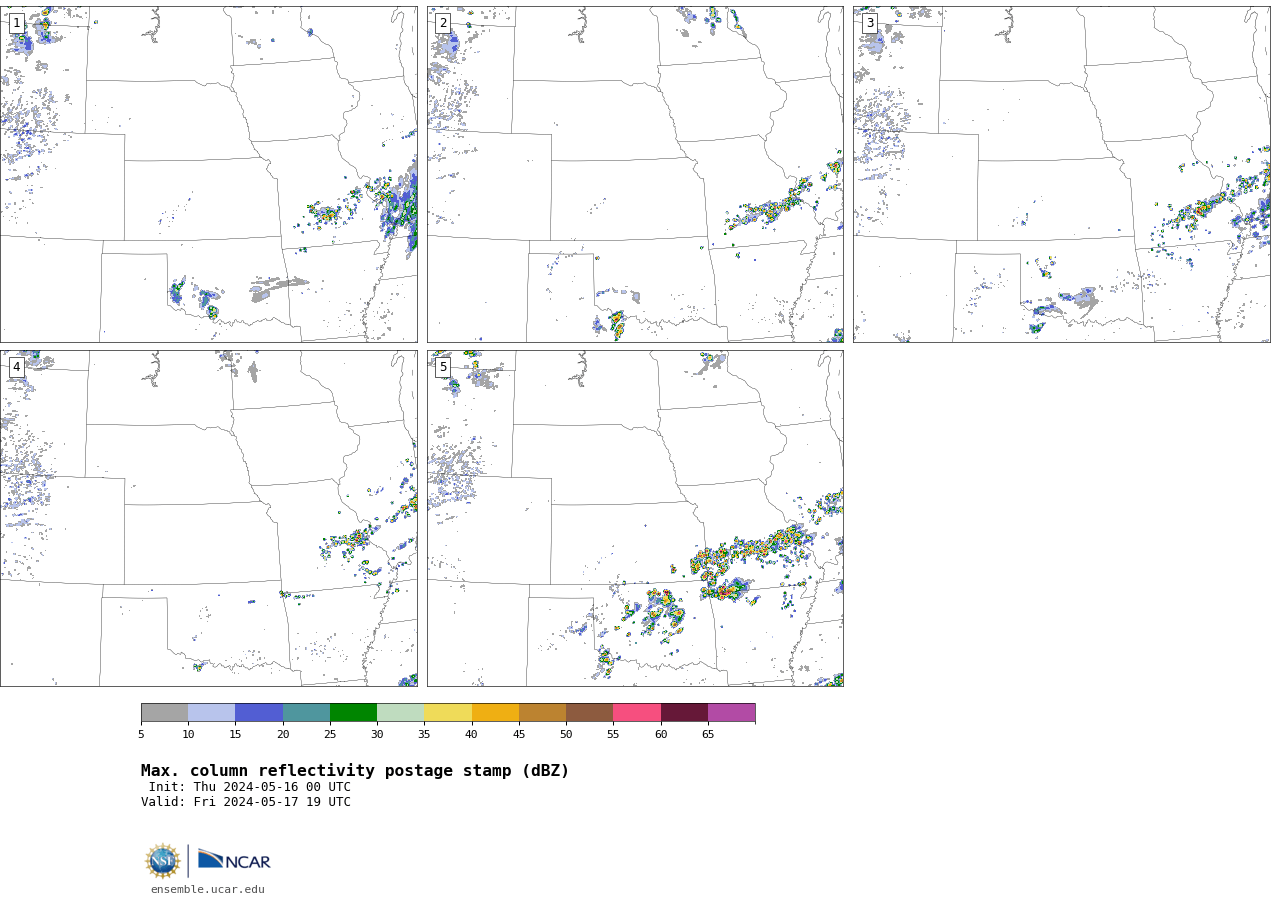
Task: Click the member number 2 label box
Action: [443, 23]
